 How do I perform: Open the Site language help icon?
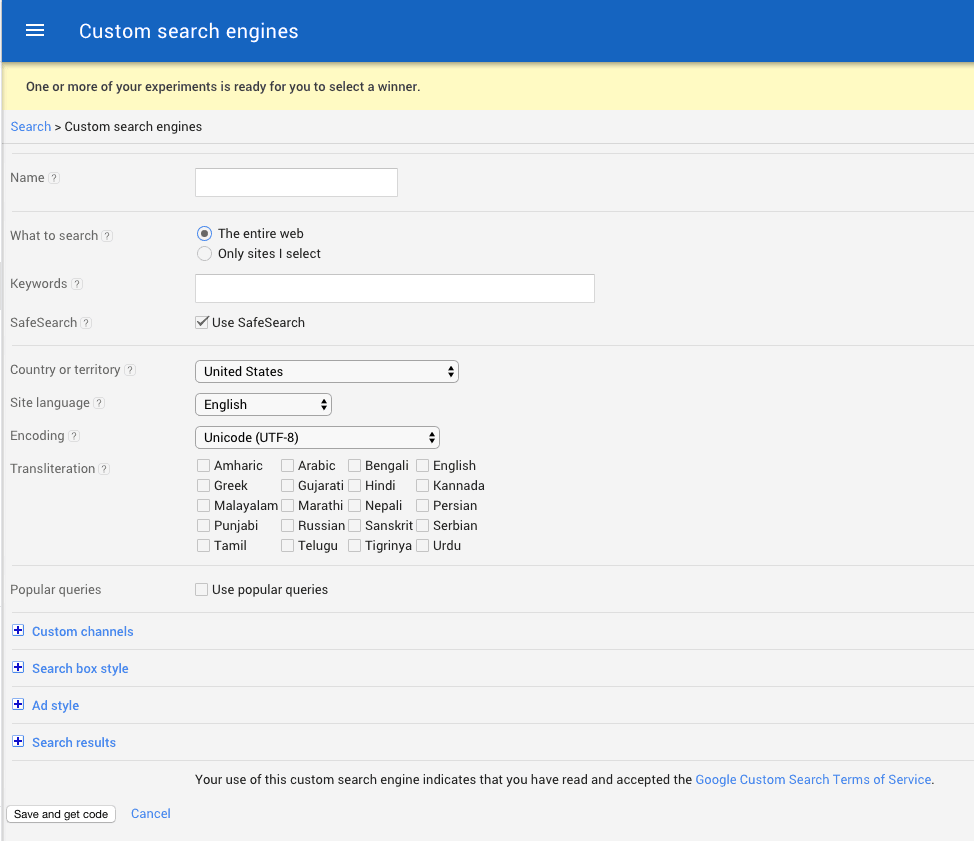point(99,403)
